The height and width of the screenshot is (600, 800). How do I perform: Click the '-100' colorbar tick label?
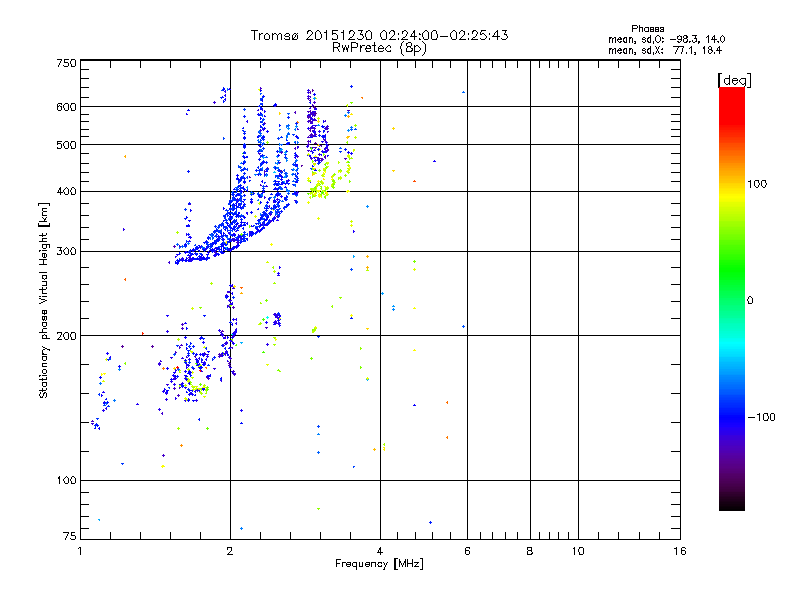(761, 417)
